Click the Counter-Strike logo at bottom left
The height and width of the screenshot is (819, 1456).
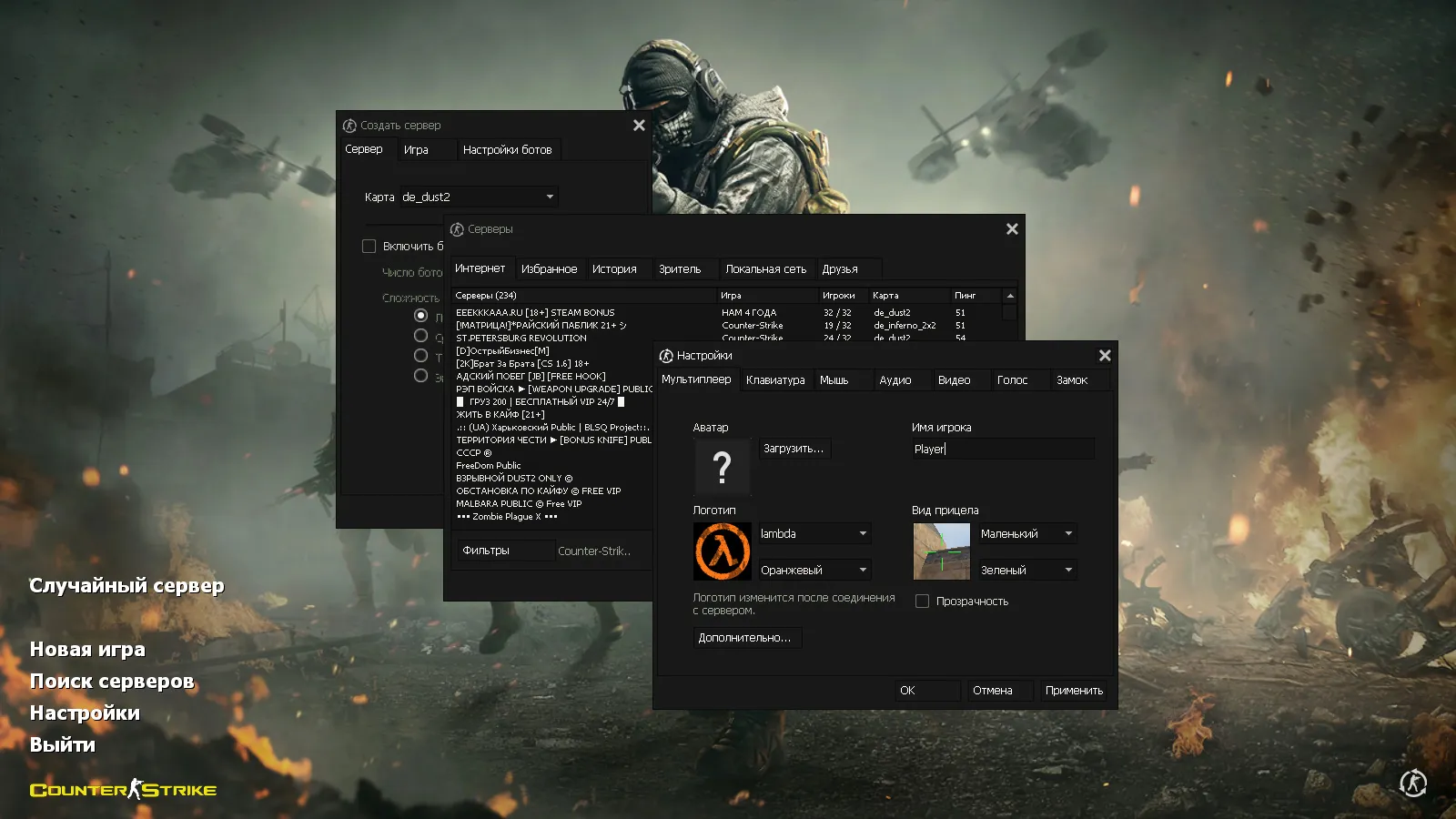tap(123, 789)
